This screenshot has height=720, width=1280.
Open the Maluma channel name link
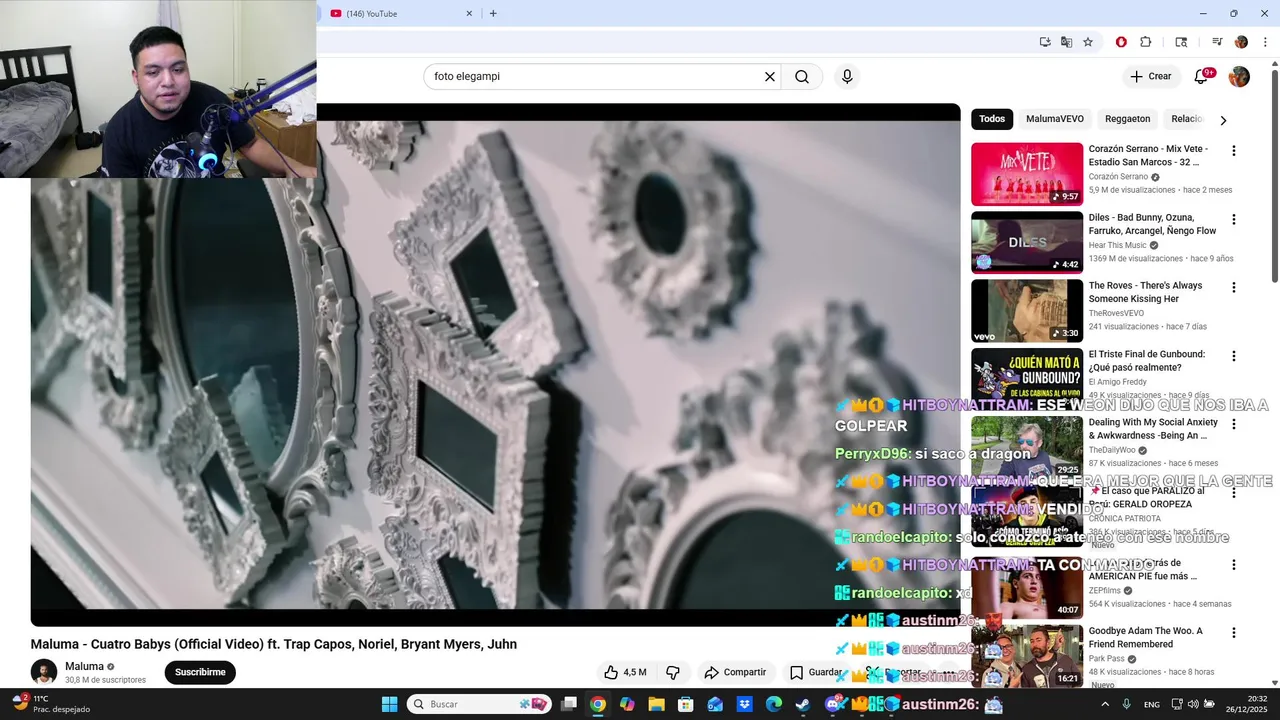[84, 667]
